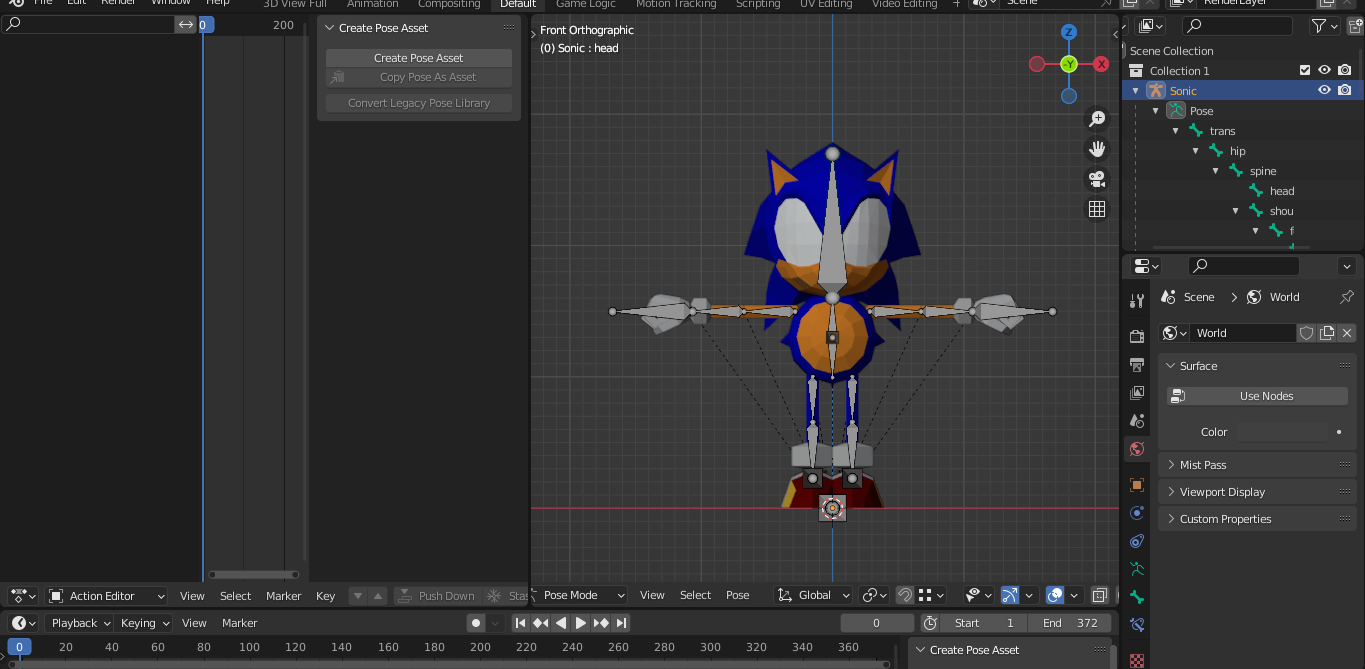Screen dimensions: 1365x669
Task: Toggle snapping magnet in the viewport header
Action: pyautogui.click(x=904, y=595)
